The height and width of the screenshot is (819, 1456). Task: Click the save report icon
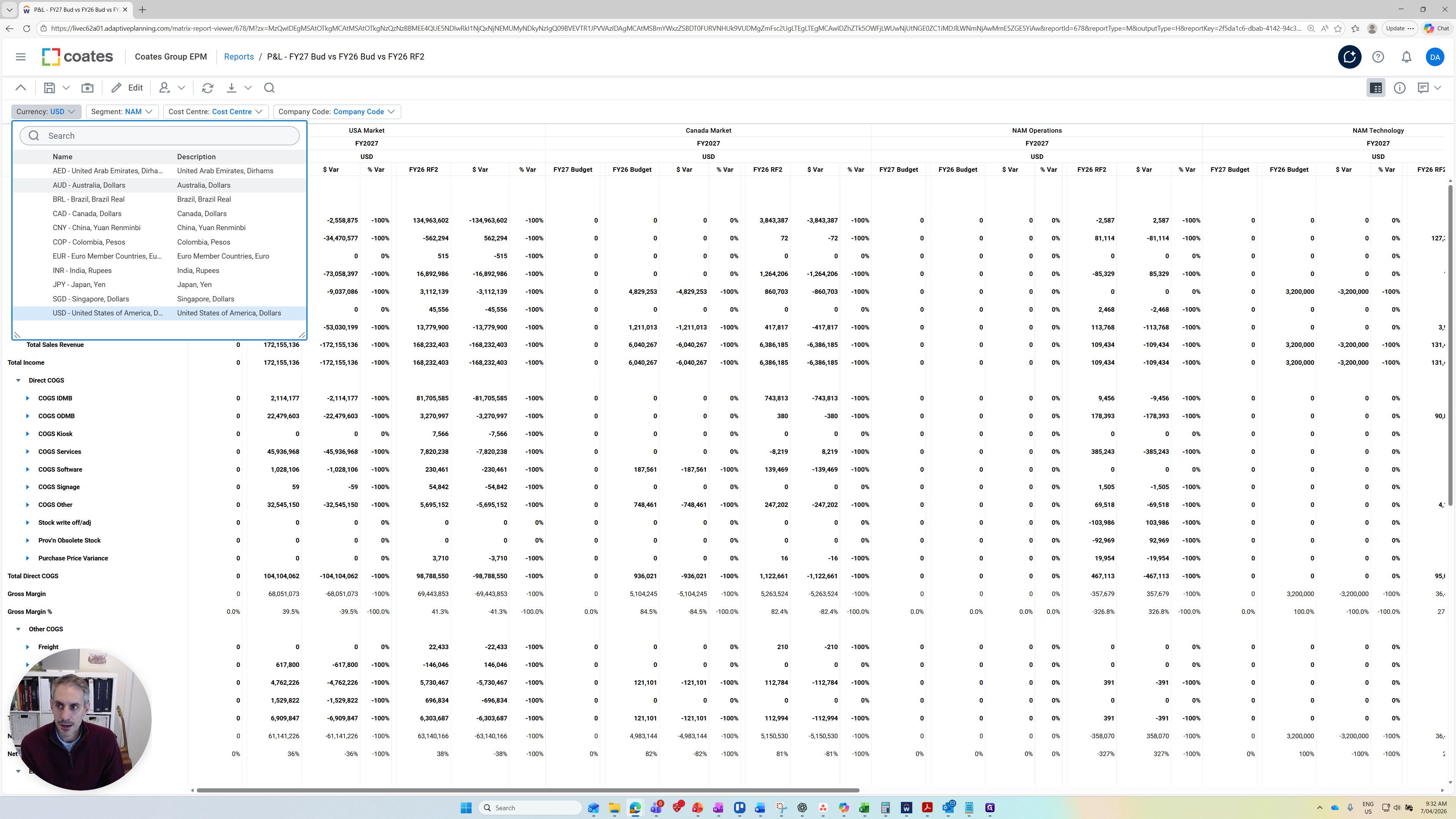50,88
